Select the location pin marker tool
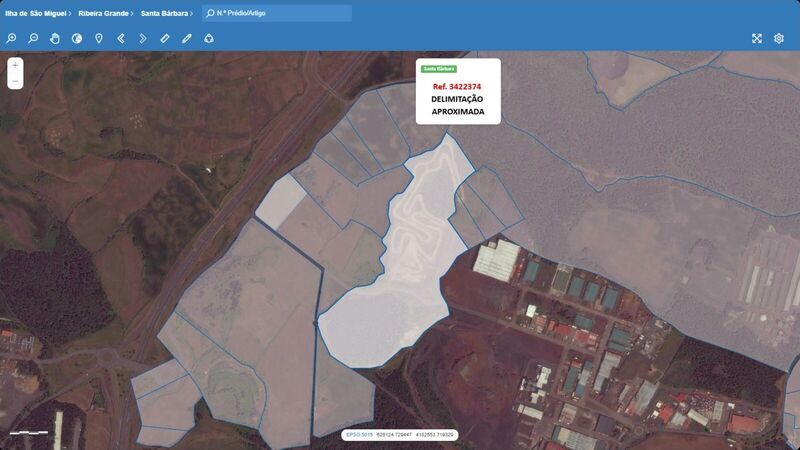Viewport: 800px width, 450px height. (x=99, y=38)
